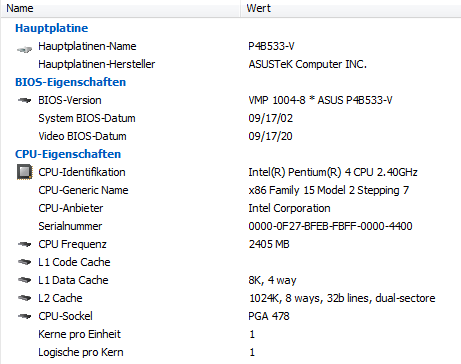The height and width of the screenshot is (364, 461).
Task: Click the CPU-Sockel row icon
Action: [24, 316]
